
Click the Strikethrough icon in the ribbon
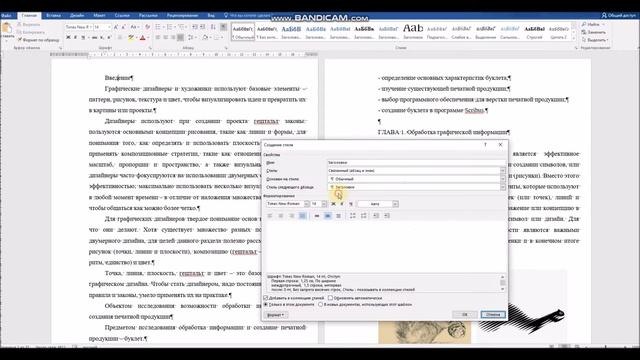pos(94,38)
